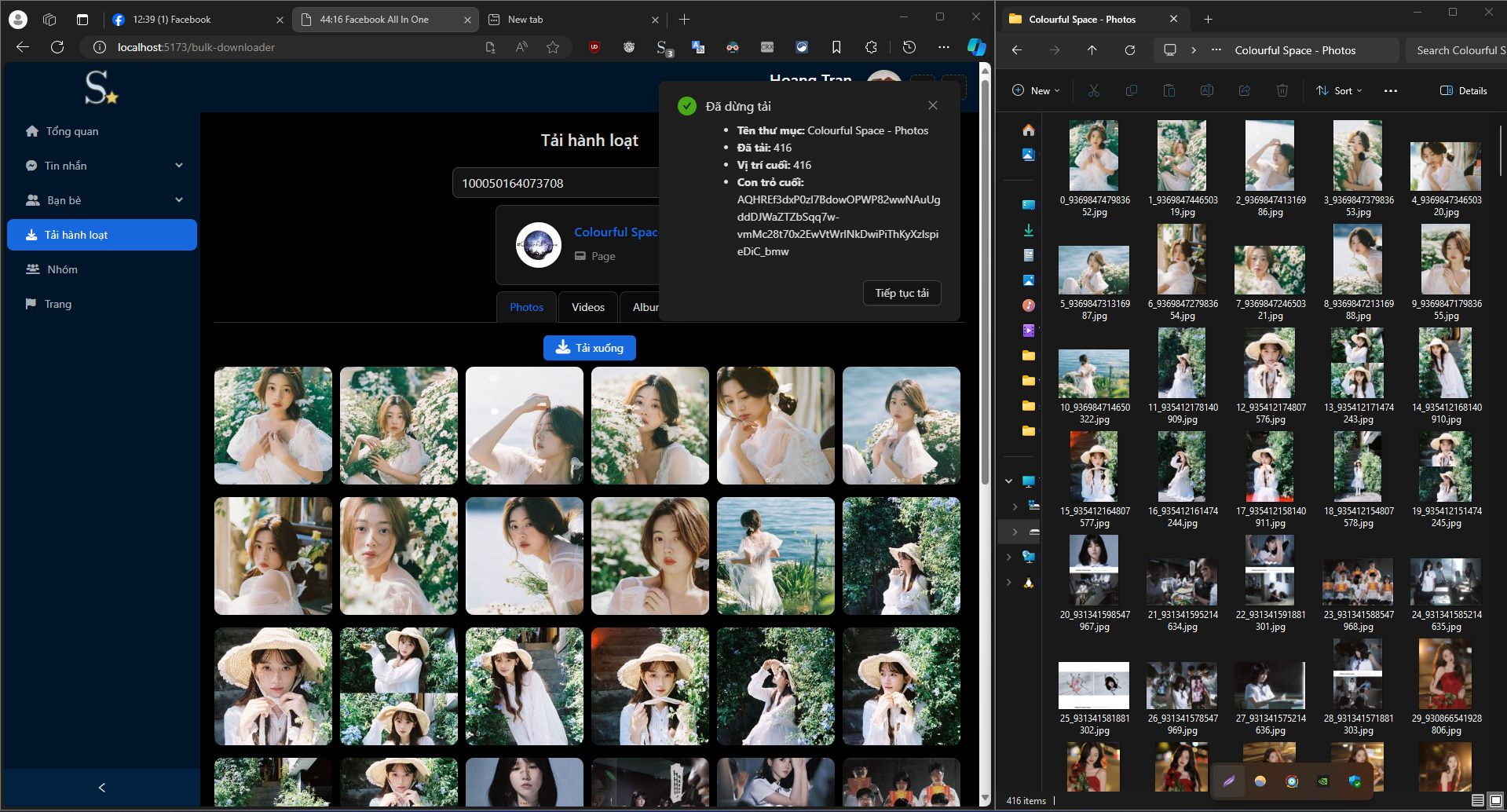Open the browser Extensions puzzle icon
Viewport: 1507px width, 812px height.
coord(871,47)
